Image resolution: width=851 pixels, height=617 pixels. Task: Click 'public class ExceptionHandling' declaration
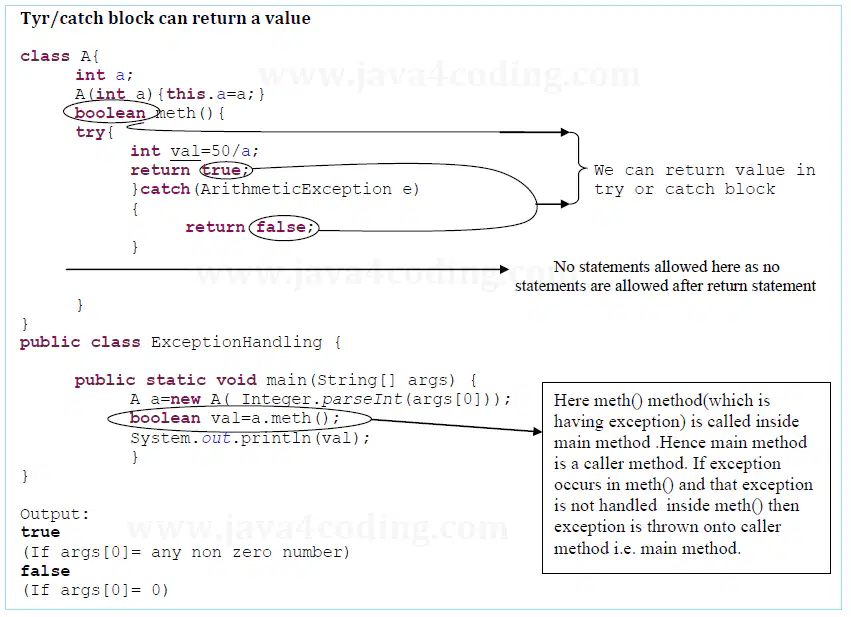pos(180,342)
